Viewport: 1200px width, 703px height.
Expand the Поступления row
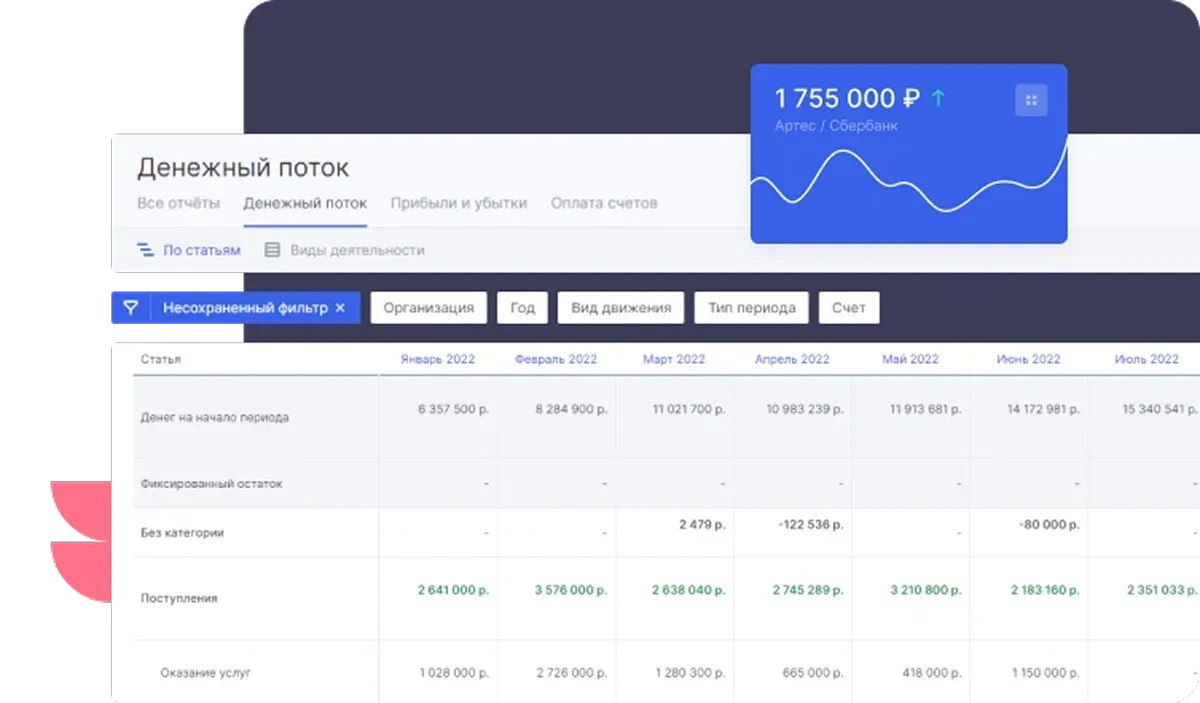click(x=179, y=598)
